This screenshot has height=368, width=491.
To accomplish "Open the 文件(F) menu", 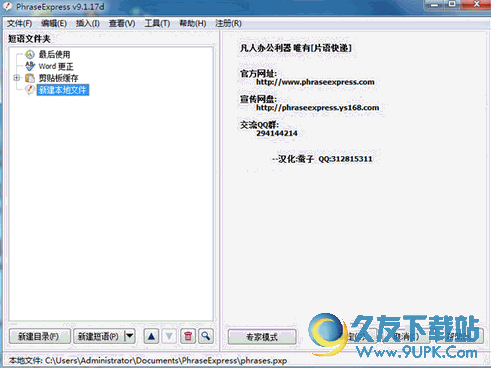I will 20,24.
